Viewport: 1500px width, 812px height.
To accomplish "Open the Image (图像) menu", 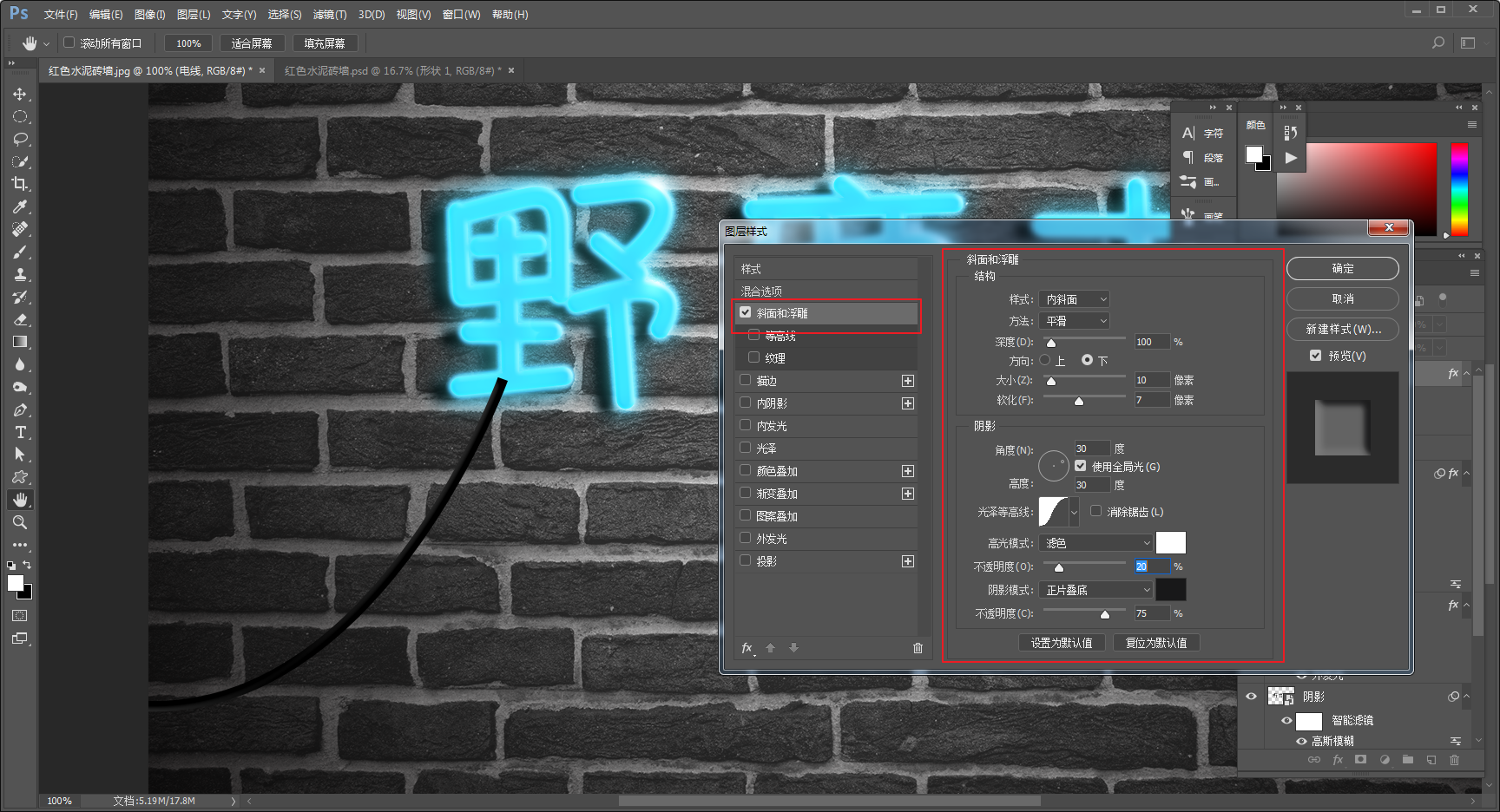I will 150,15.
